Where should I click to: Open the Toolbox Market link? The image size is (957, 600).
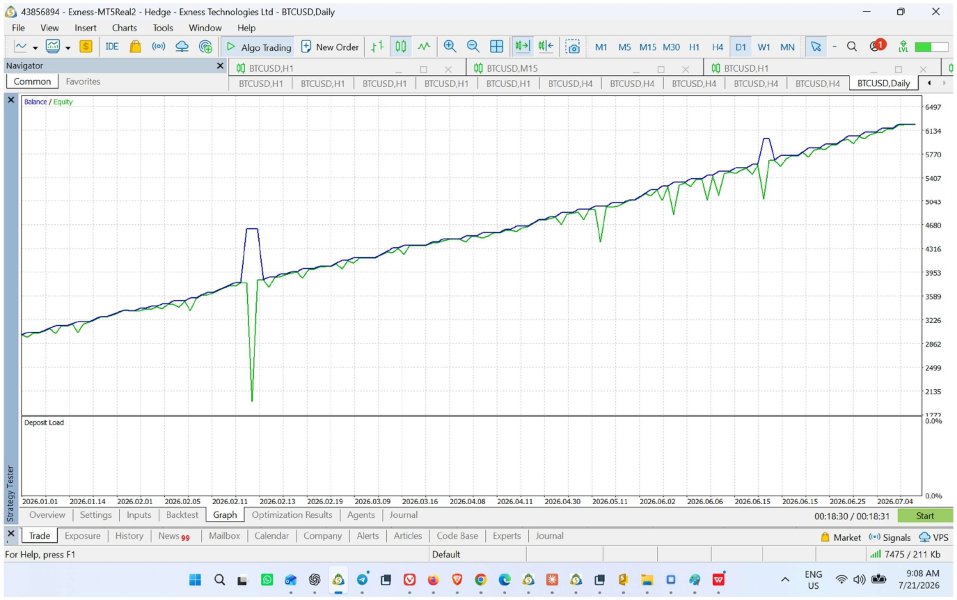840,537
